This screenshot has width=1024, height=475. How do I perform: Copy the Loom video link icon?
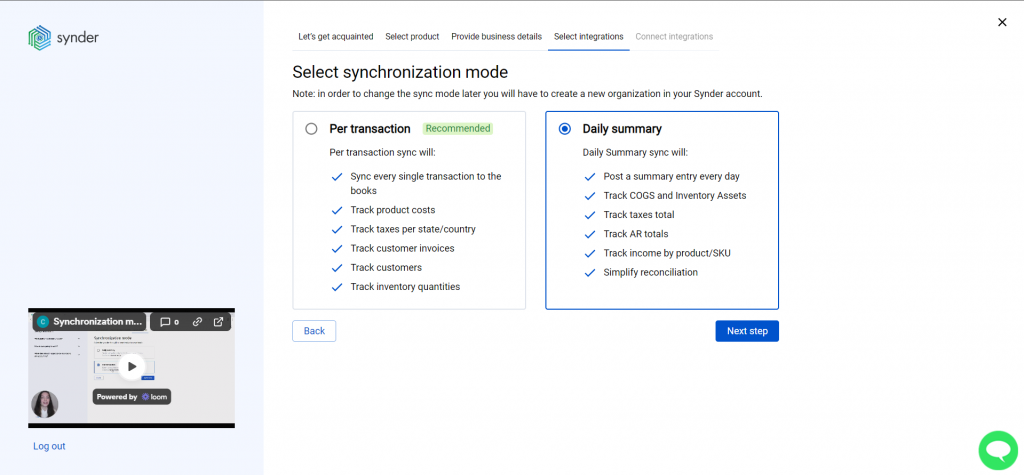(197, 321)
